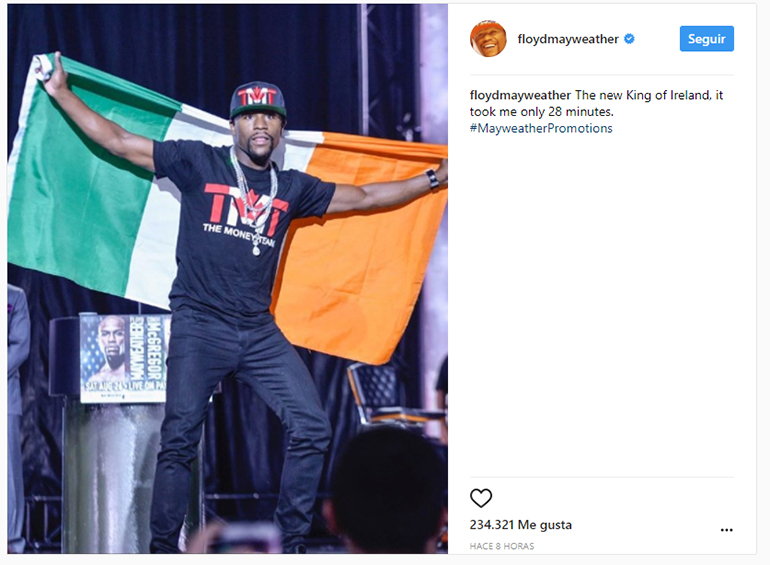The width and height of the screenshot is (770, 565).
Task: Open the three-dot more options menu
Action: (726, 530)
